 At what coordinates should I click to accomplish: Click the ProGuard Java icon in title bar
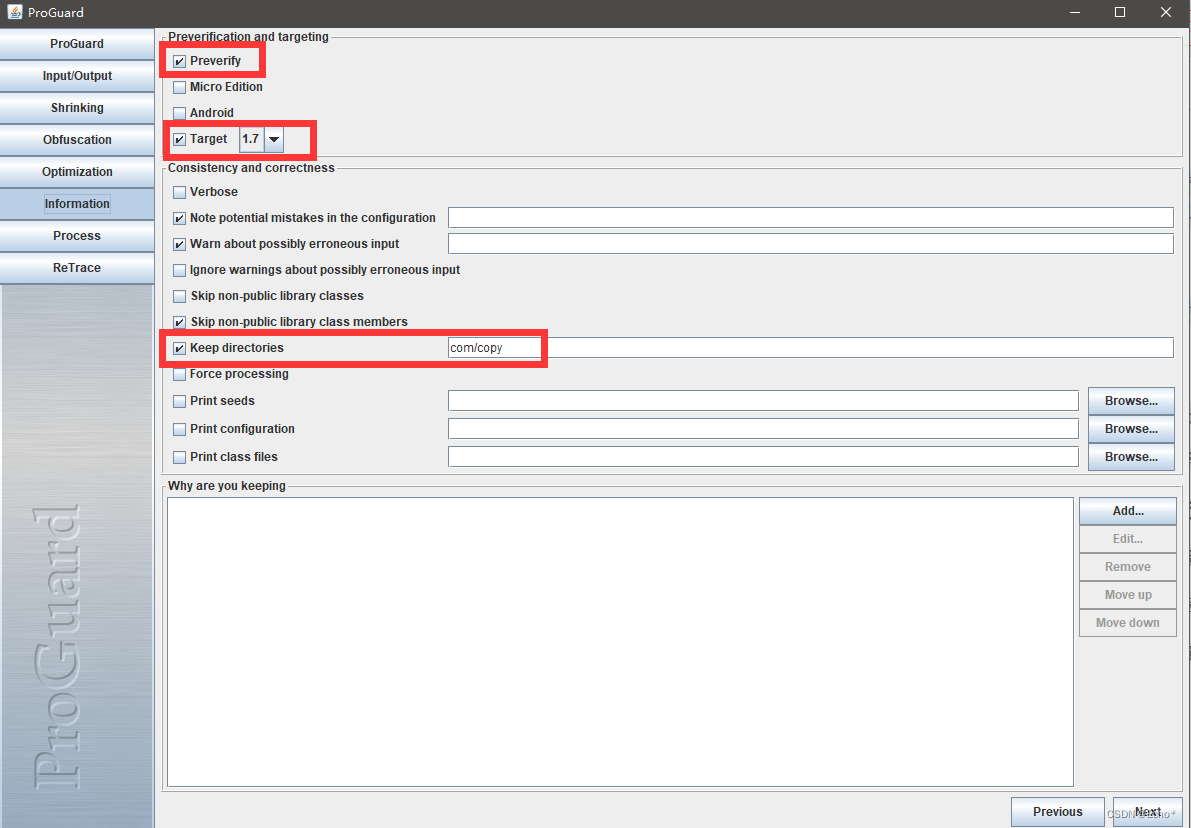pos(14,12)
